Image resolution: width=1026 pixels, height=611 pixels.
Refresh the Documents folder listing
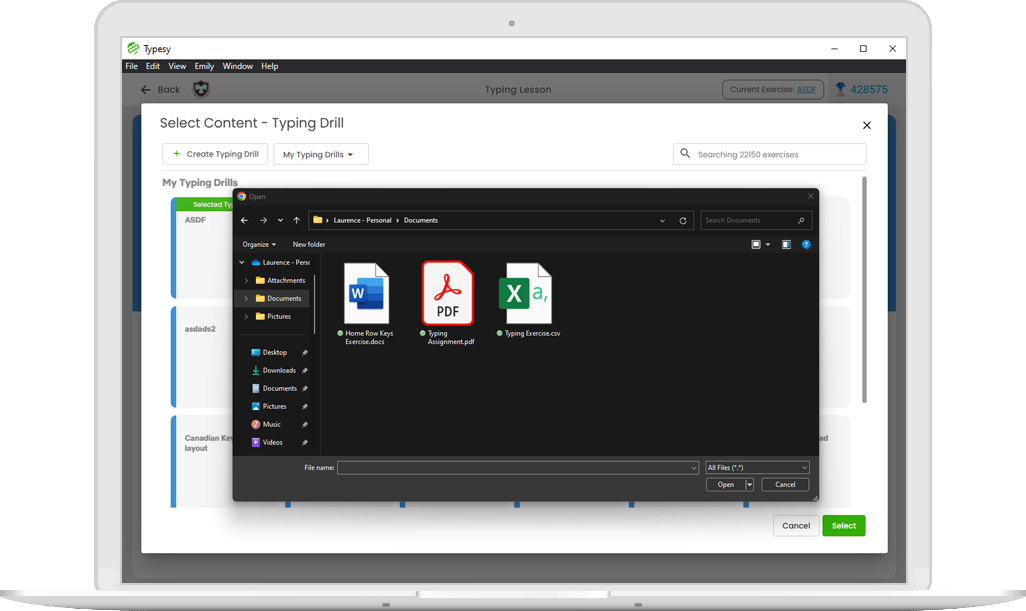682,220
